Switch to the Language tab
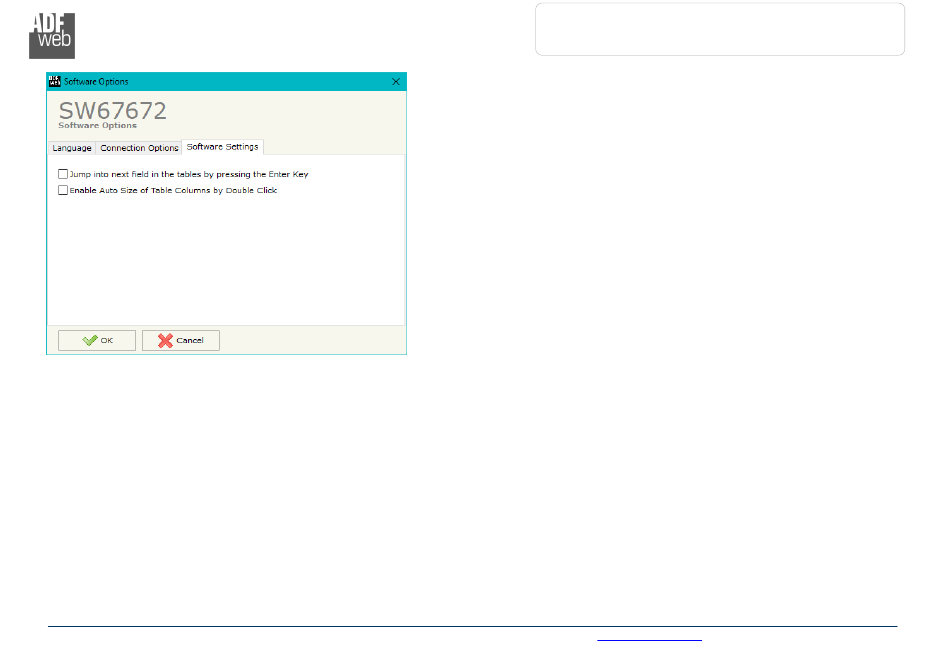 click(x=72, y=148)
